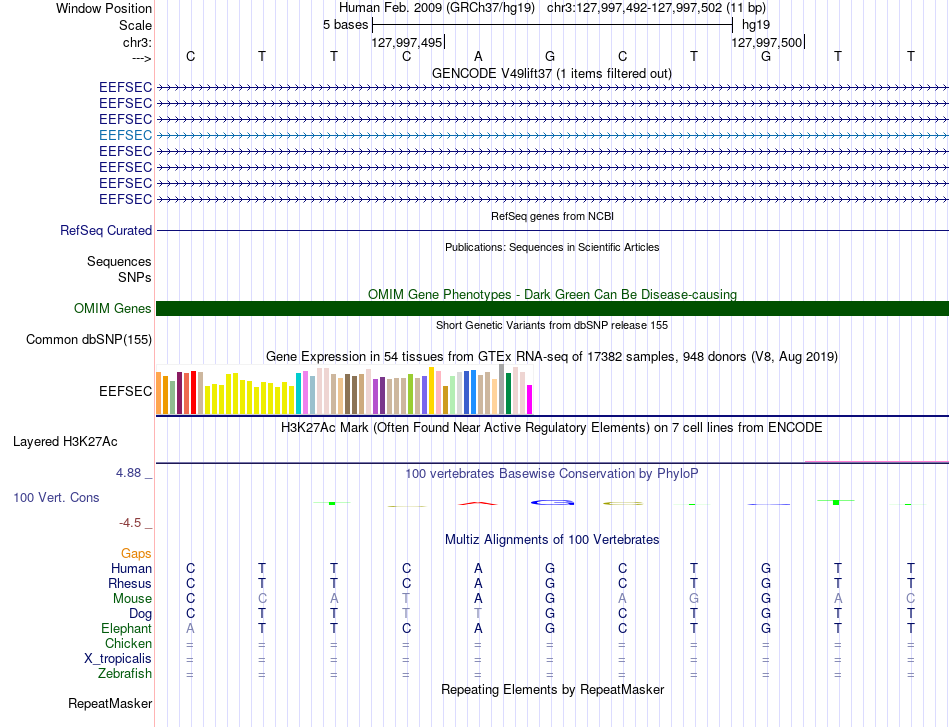The image size is (950, 727).
Task: Click the magenta last bar in GTEx chart
Action: (x=530, y=400)
